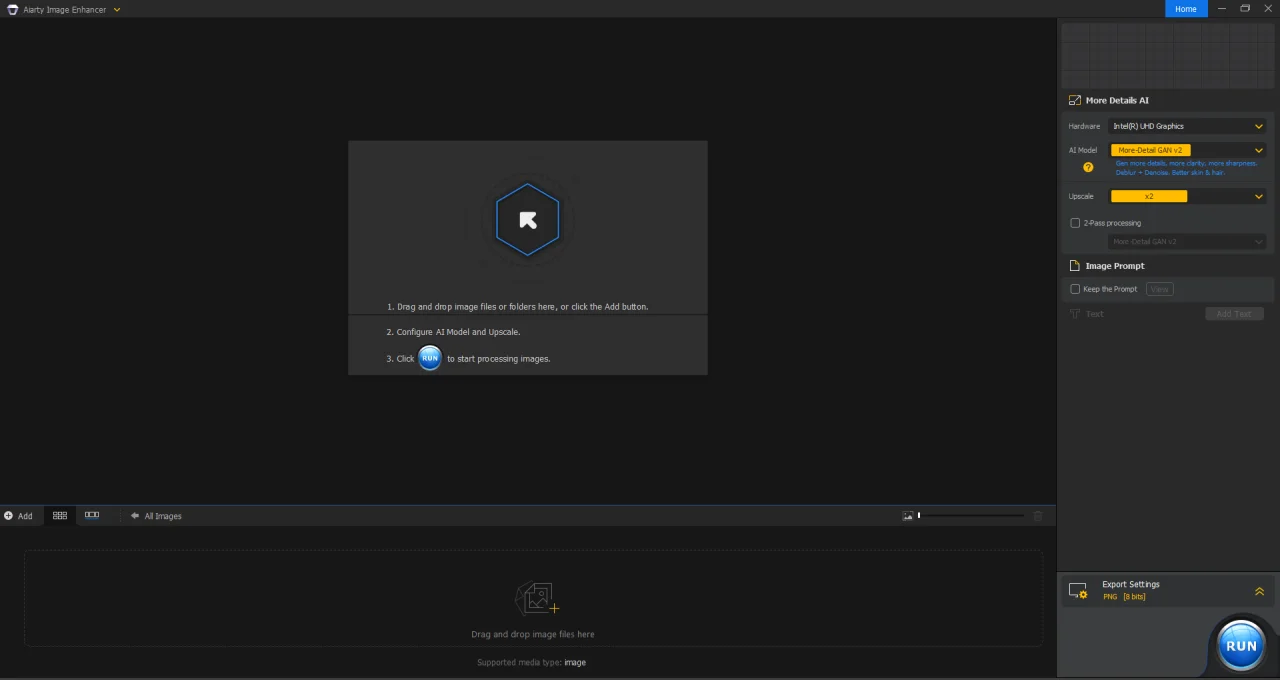Click the add image placeholder icon
Viewport: 1280px width, 680px height.
coord(537,598)
